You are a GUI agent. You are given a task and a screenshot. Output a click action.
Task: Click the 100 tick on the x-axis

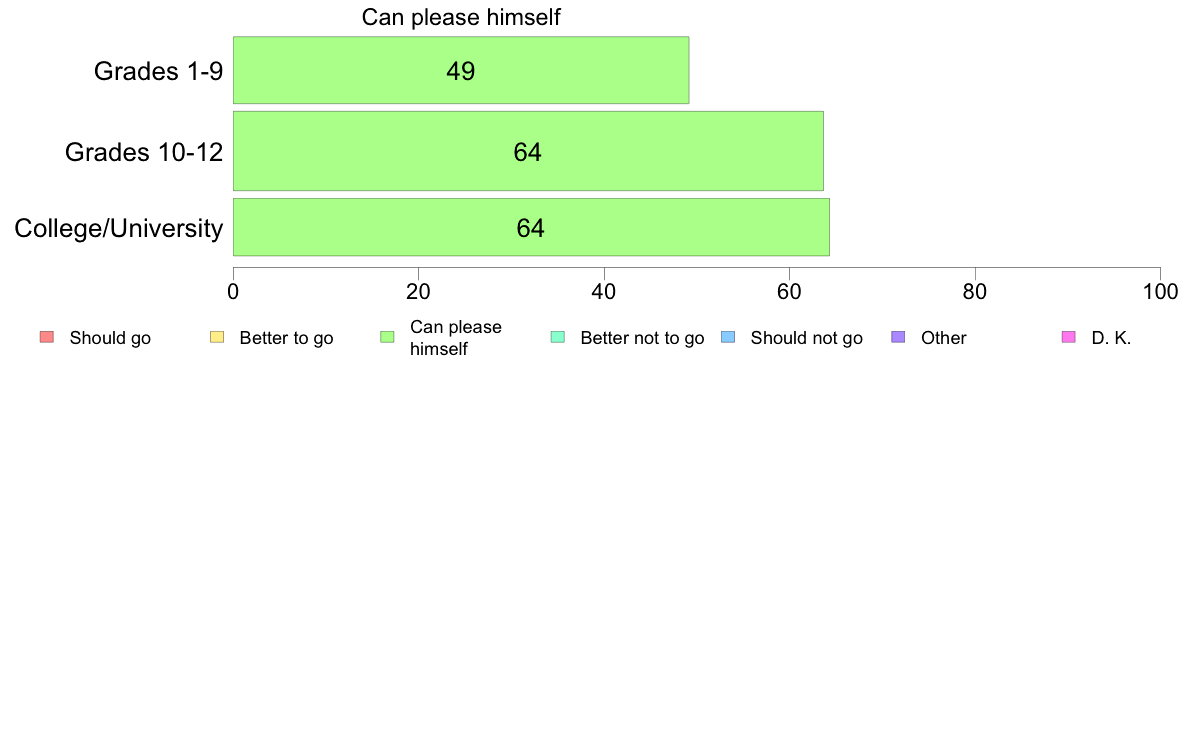(x=1160, y=292)
